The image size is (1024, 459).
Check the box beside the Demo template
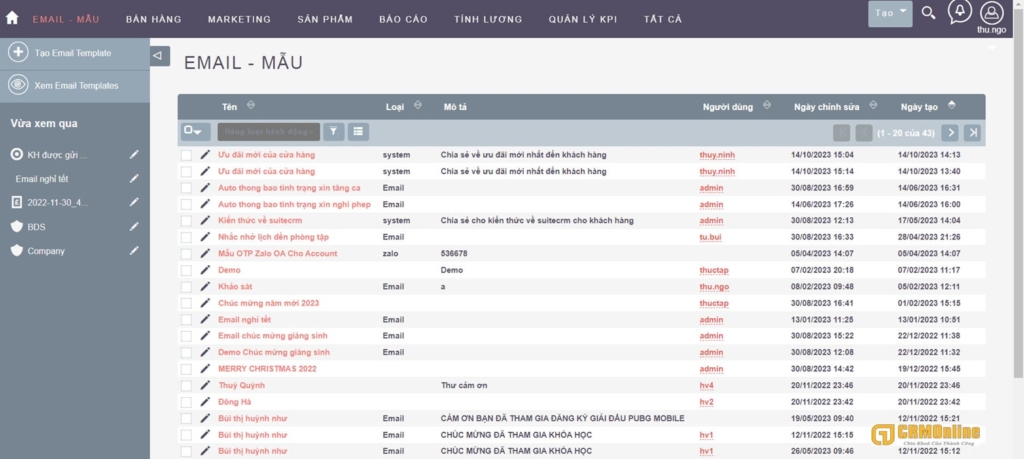[186, 270]
